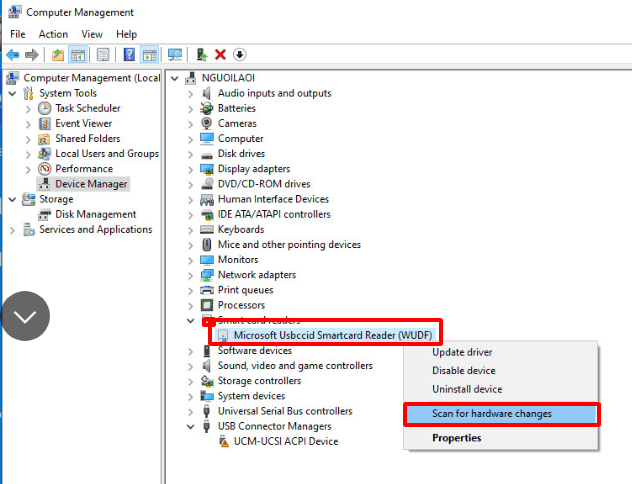Image resolution: width=632 pixels, height=484 pixels.
Task: Click the Update device driver toolbar icon
Action: point(202,54)
